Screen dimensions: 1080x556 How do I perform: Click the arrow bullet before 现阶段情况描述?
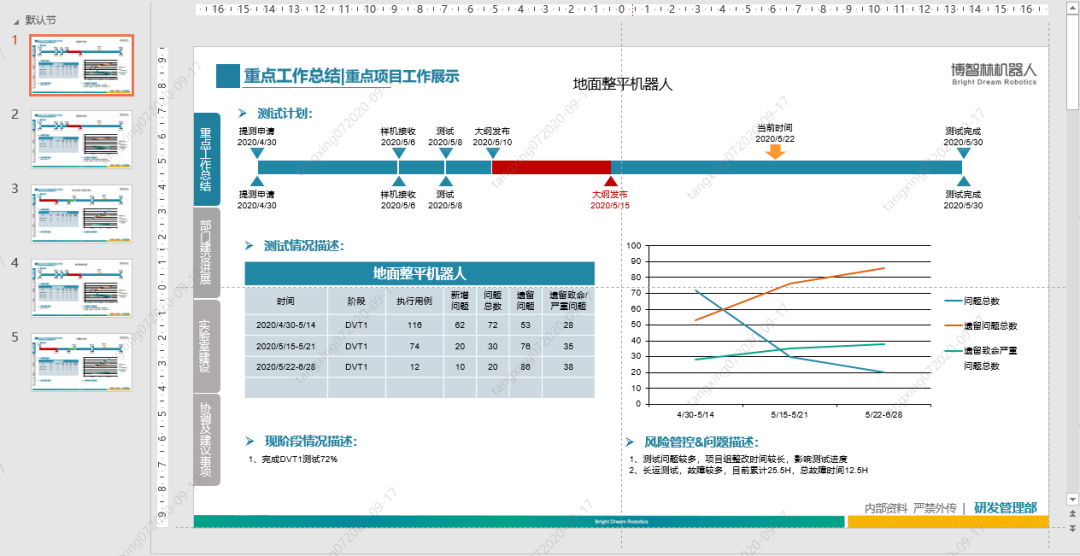point(251,442)
